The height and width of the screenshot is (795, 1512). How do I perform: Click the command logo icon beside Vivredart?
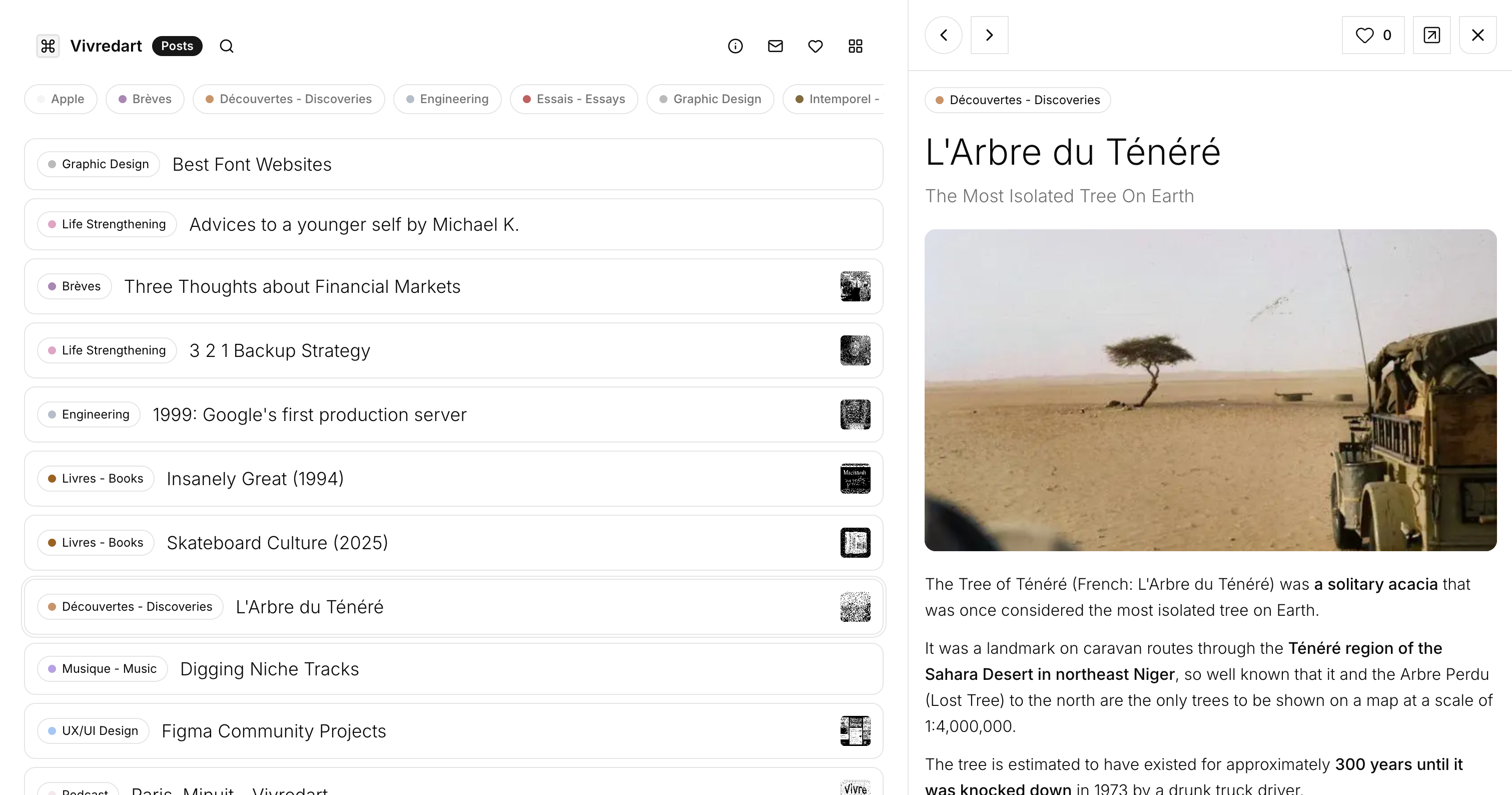tap(48, 46)
